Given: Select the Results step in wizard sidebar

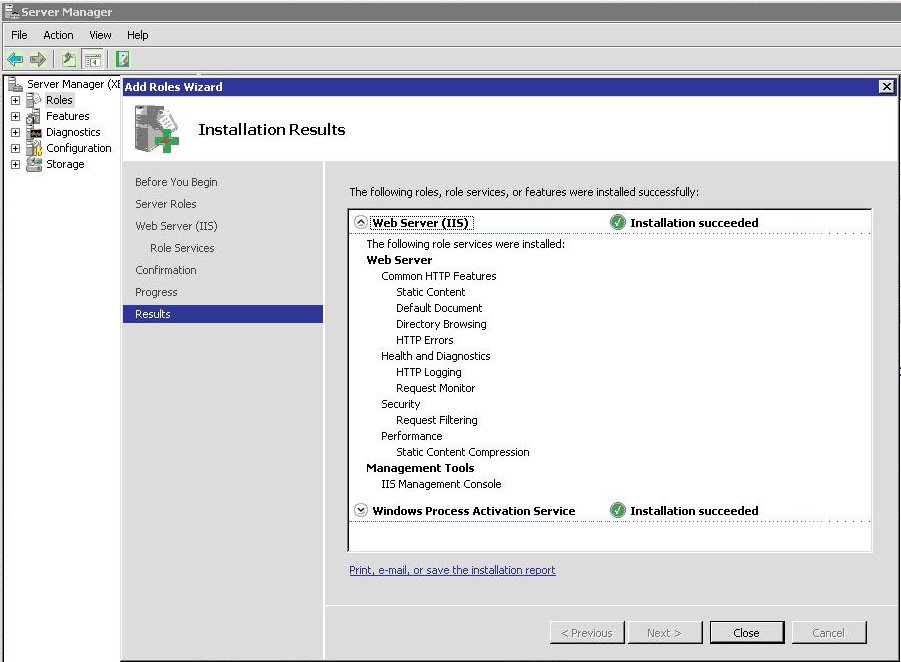Looking at the screenshot, I should 223,314.
